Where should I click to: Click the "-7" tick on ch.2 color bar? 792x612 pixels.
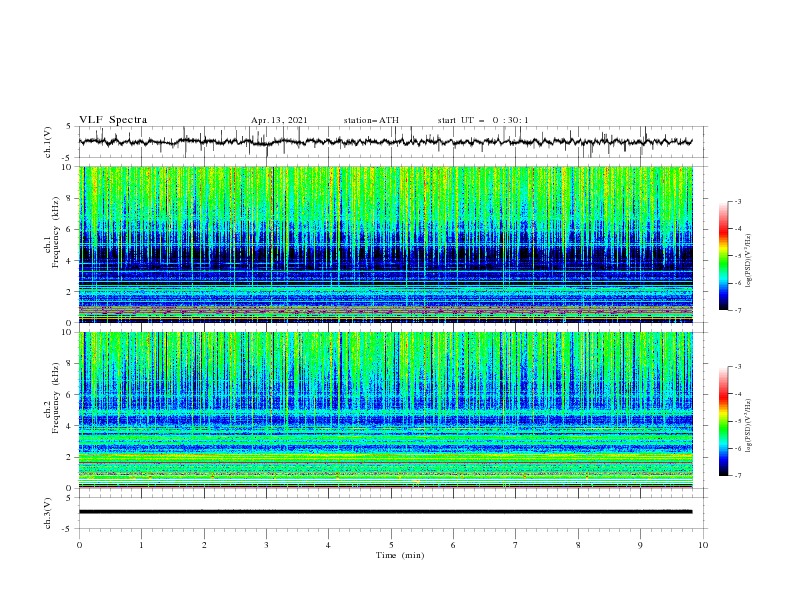point(738,476)
